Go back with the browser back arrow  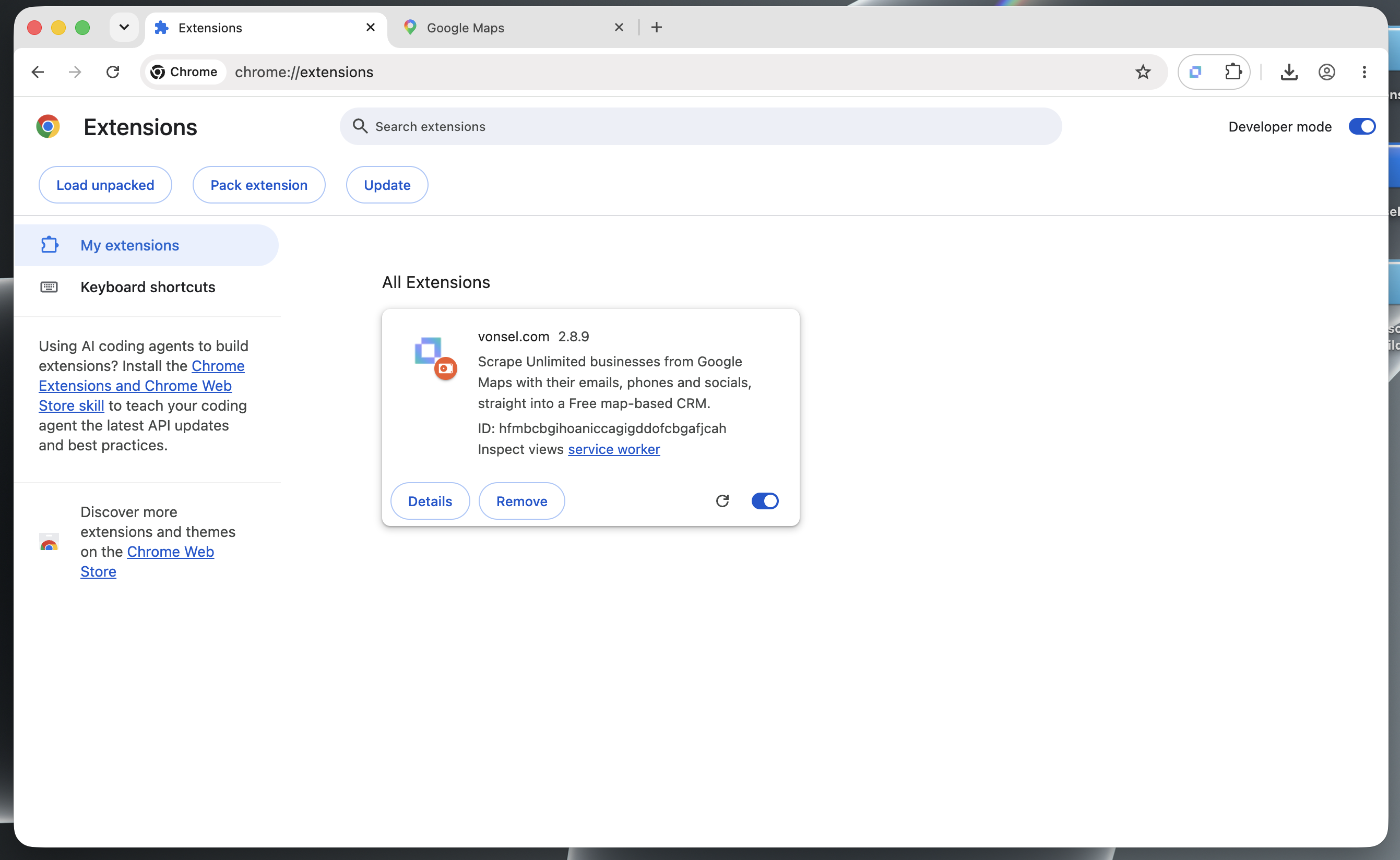(x=38, y=72)
